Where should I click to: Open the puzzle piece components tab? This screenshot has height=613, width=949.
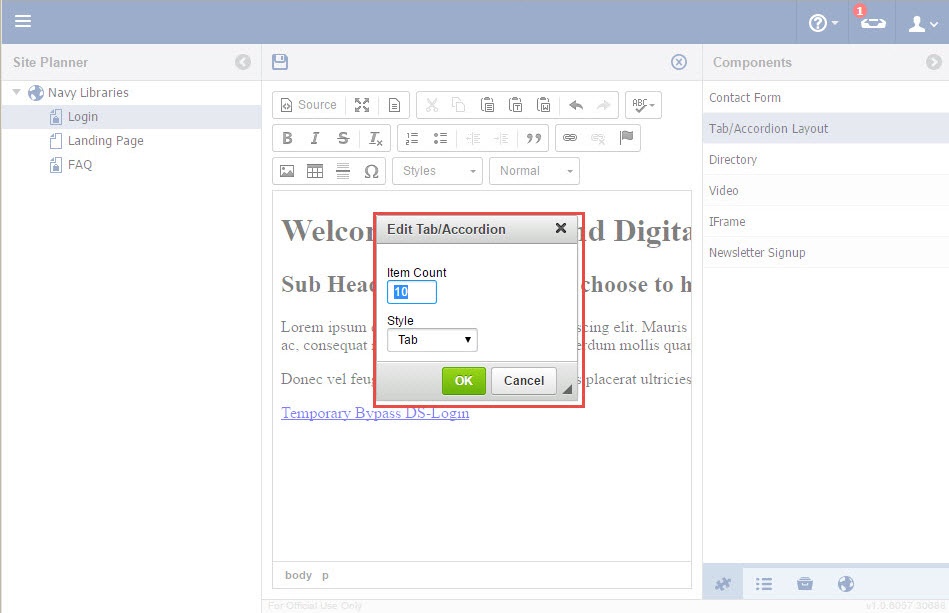click(x=724, y=584)
